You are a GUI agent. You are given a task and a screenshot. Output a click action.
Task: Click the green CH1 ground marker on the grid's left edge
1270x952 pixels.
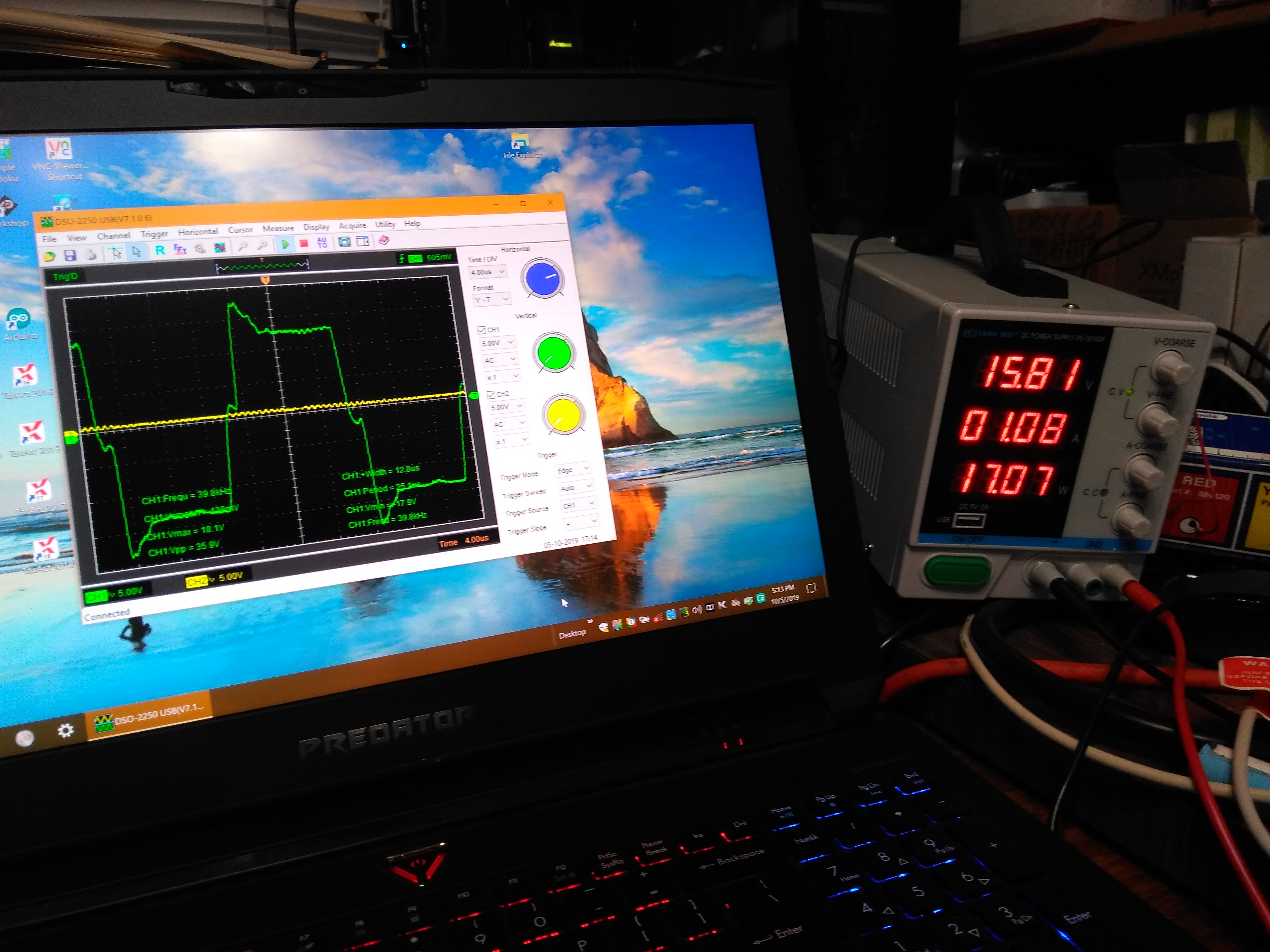pos(71,440)
